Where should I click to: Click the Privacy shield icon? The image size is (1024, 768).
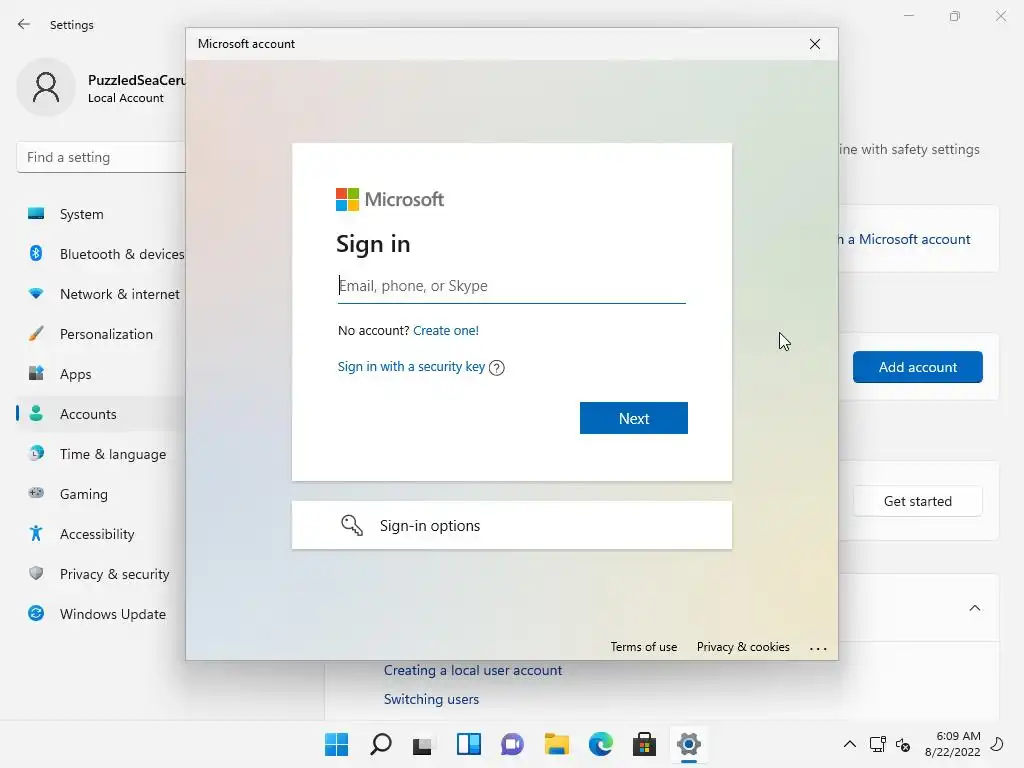click(36, 573)
